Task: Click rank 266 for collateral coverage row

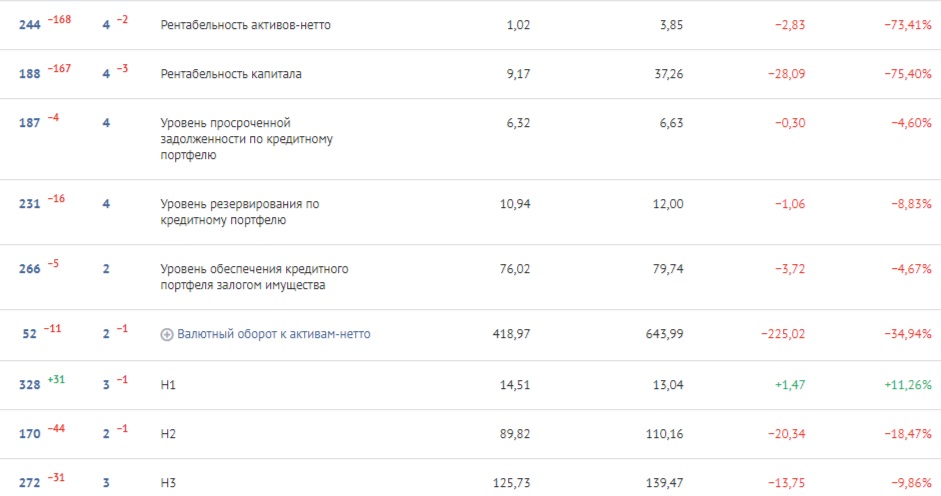Action: point(30,269)
